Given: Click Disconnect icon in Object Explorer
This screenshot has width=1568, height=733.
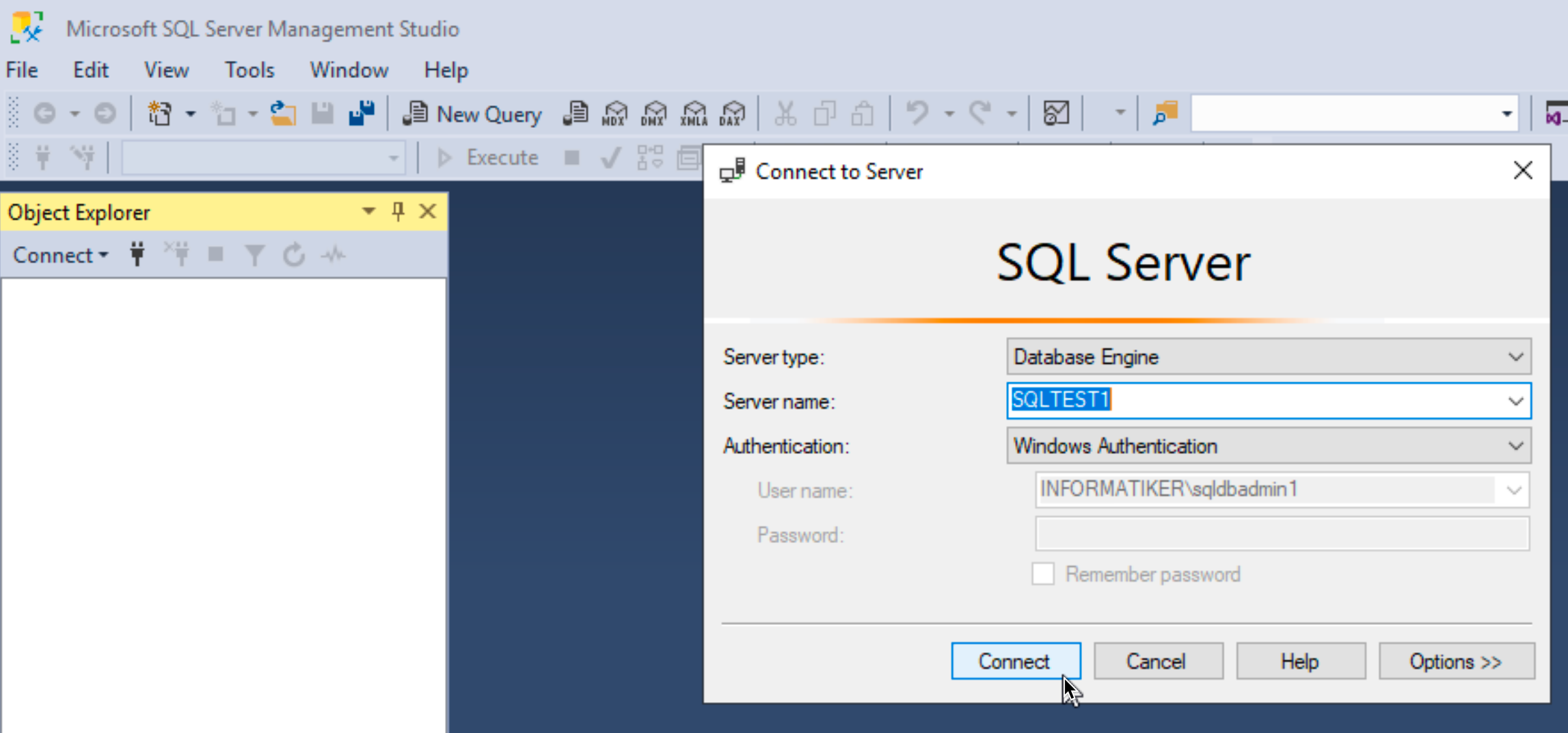Looking at the screenshot, I should click(x=178, y=255).
